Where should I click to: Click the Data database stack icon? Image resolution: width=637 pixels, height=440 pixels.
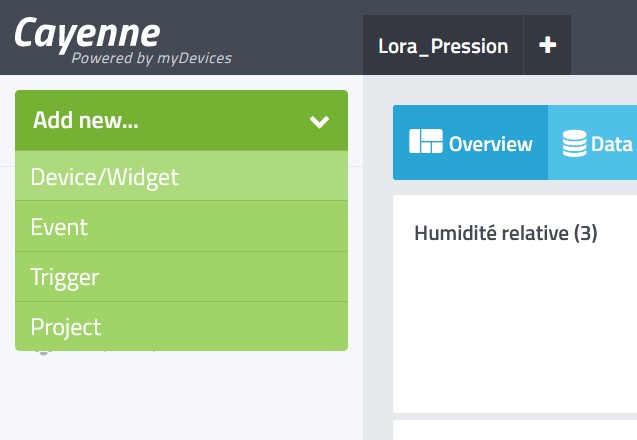point(574,143)
